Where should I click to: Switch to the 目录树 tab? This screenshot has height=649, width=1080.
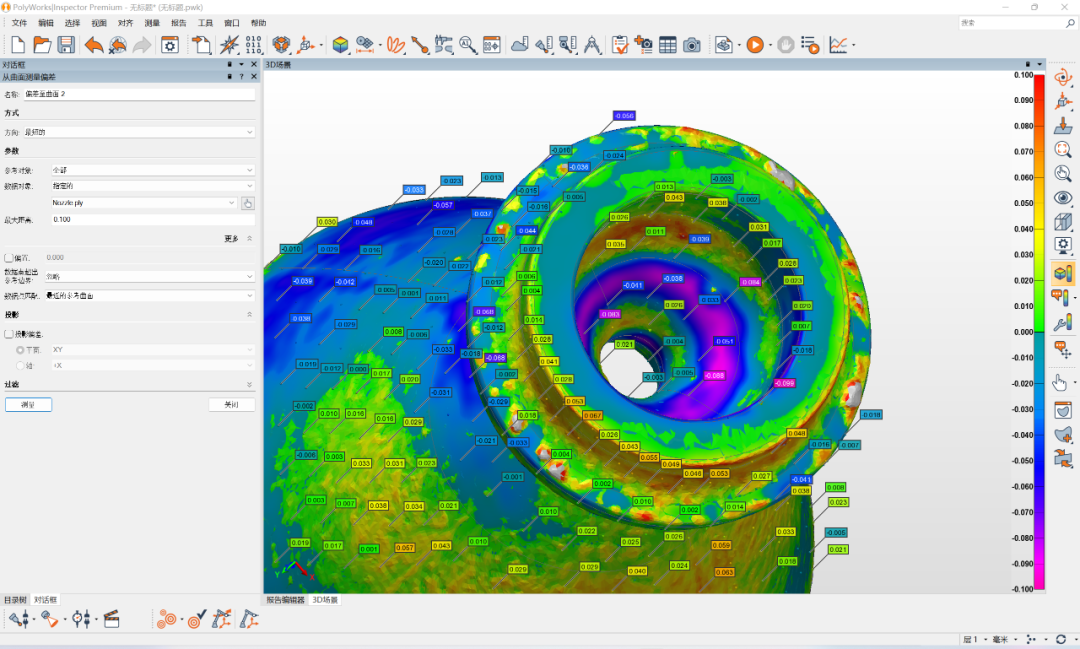pyautogui.click(x=15, y=600)
